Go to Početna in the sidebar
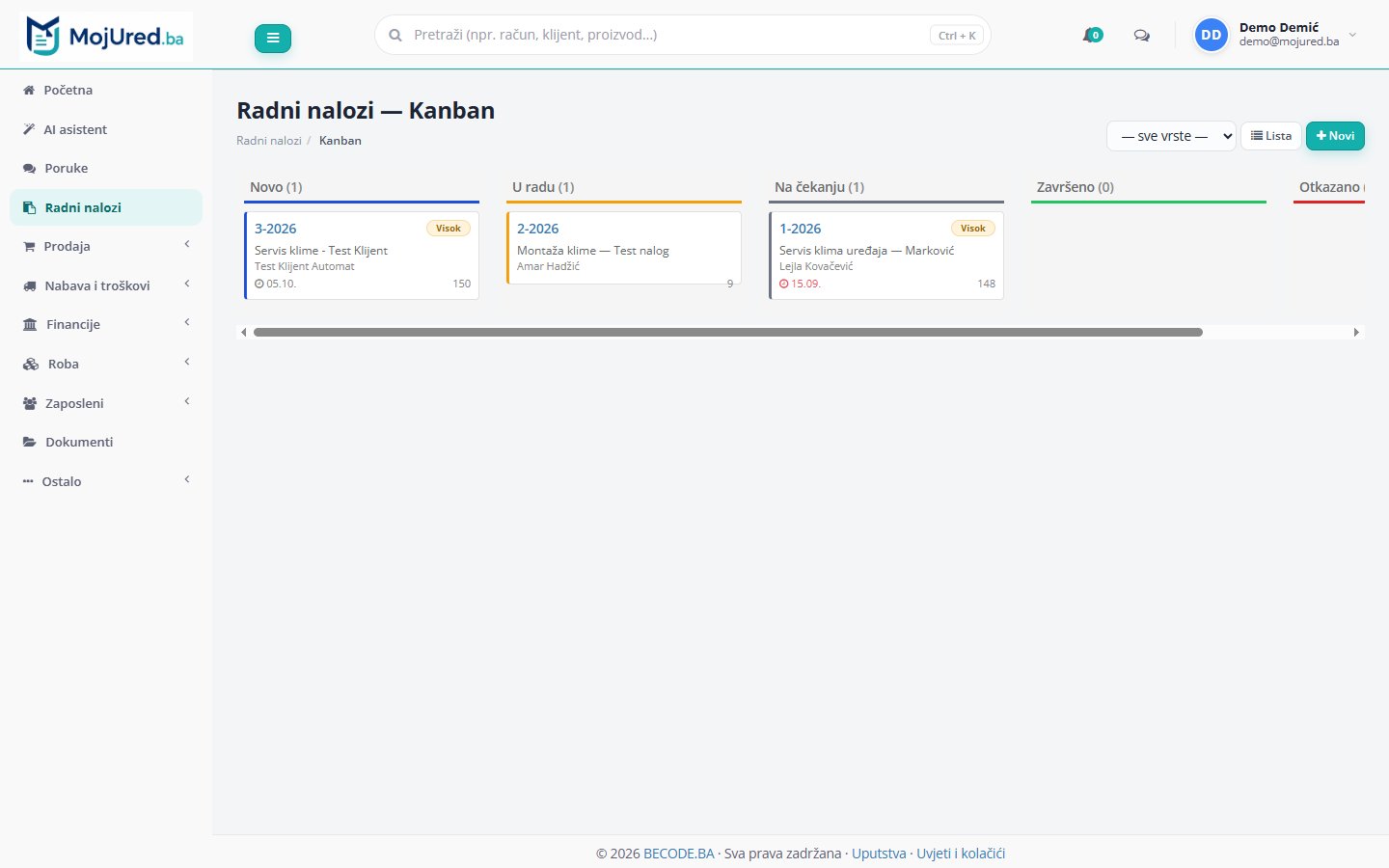 point(106,90)
